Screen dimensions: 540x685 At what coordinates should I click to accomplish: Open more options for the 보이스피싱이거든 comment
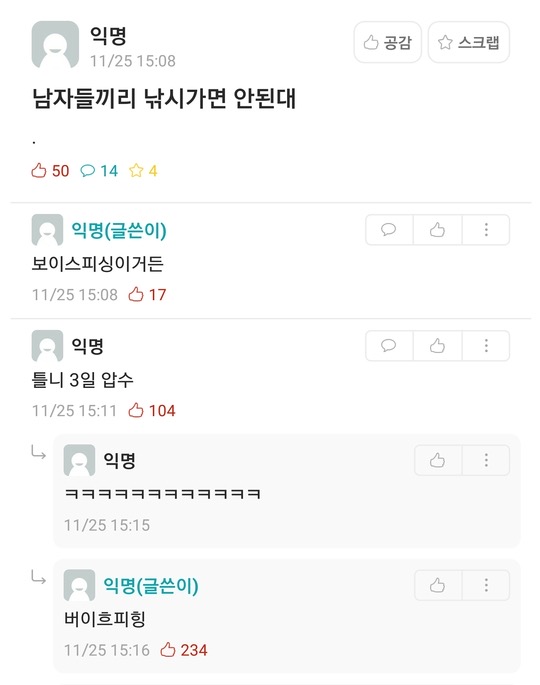(x=486, y=230)
